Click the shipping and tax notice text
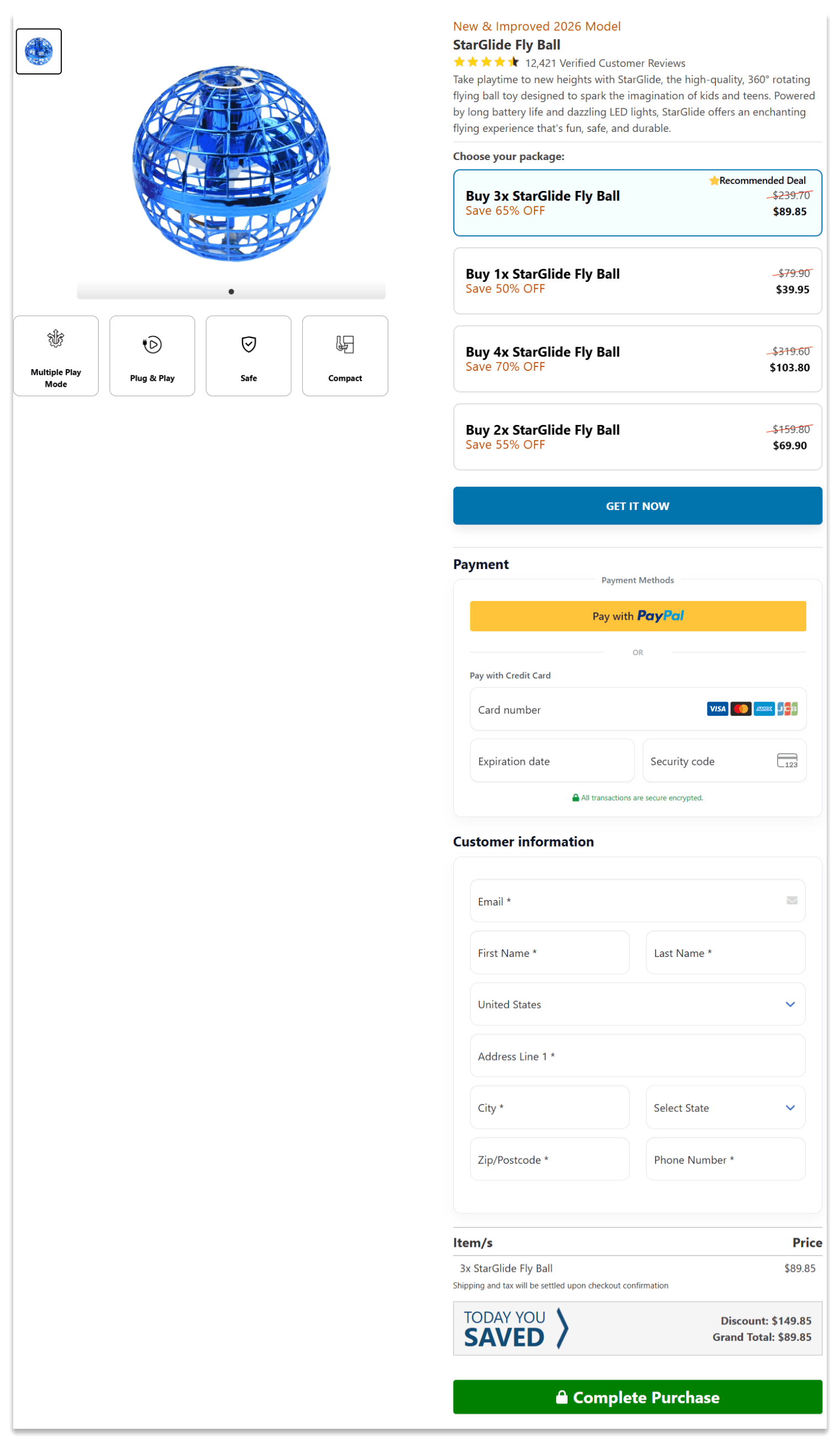 point(560,1285)
